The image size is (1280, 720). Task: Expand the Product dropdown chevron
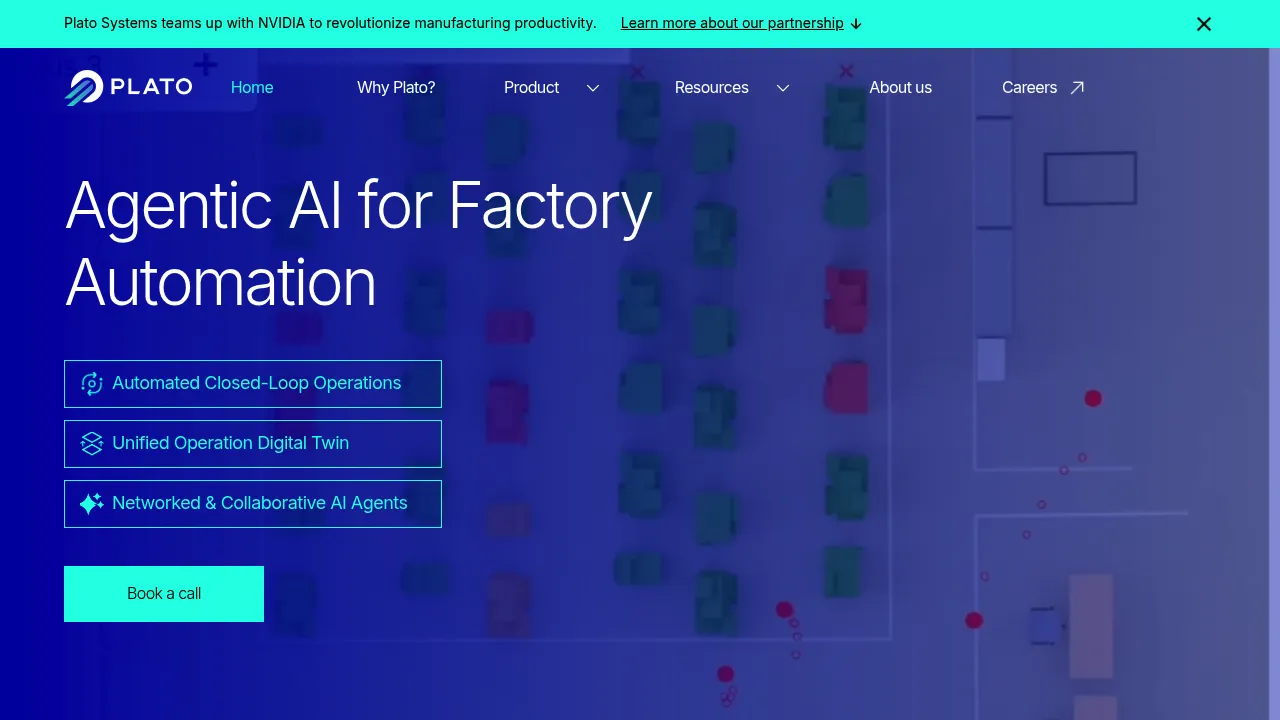pos(593,88)
